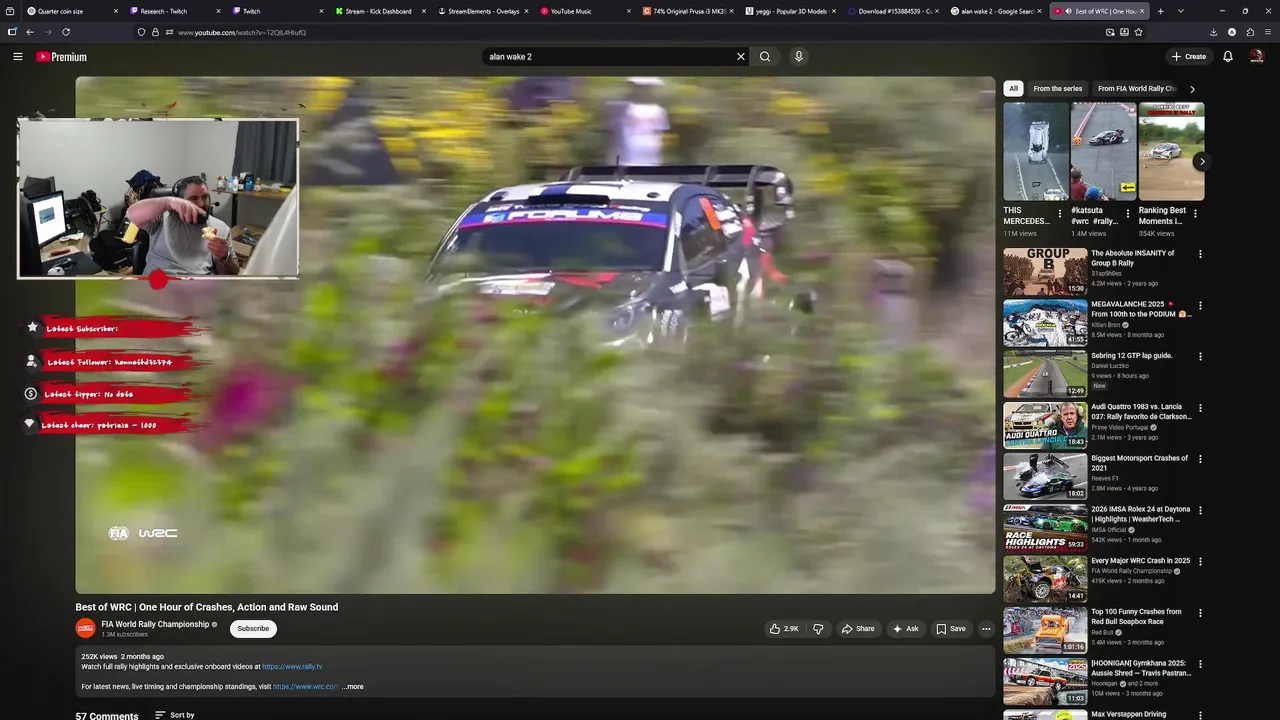Open FIA World Rally Championship channel avatar
Image resolution: width=1280 pixels, height=720 pixels.
(86, 628)
